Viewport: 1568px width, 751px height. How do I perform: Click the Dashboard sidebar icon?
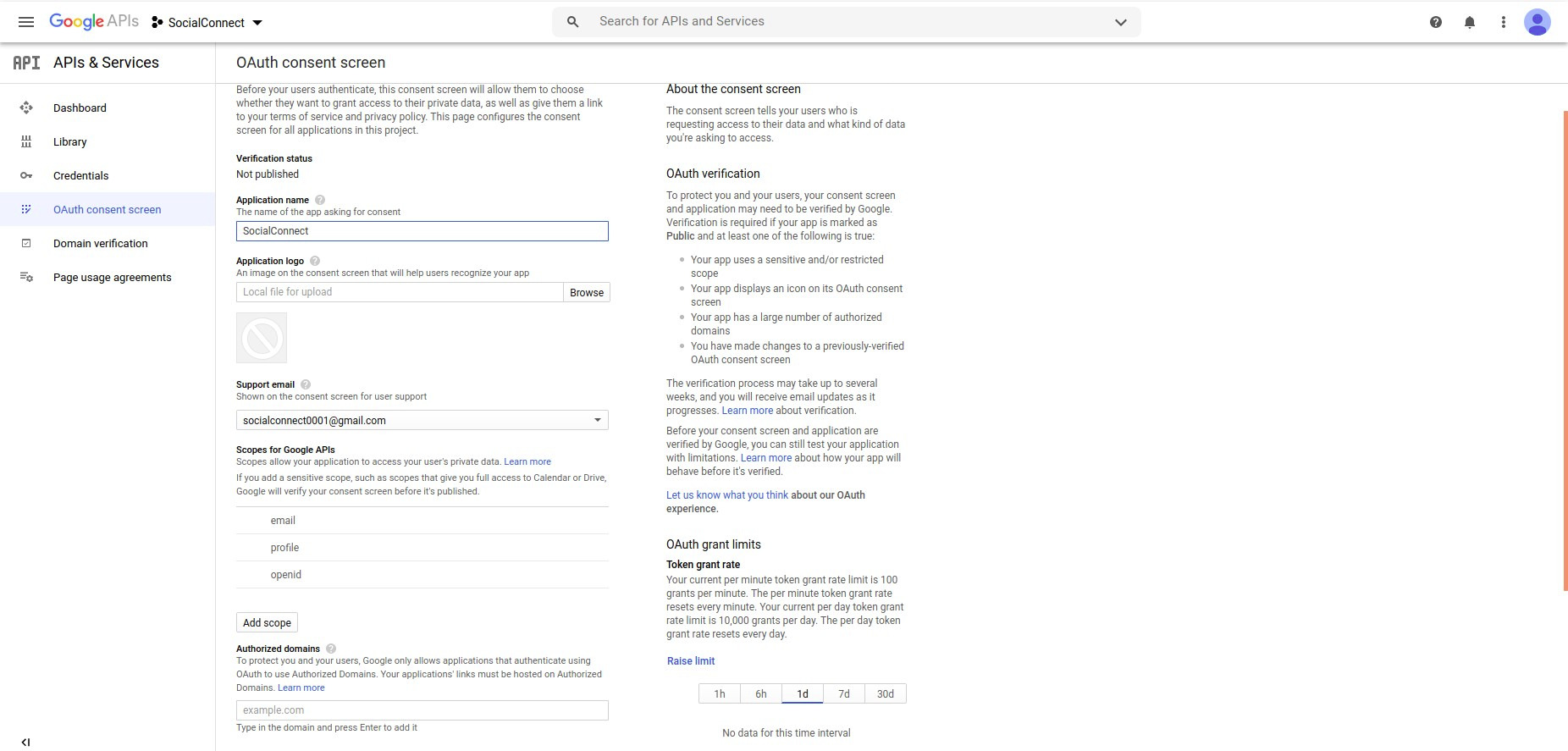(26, 108)
